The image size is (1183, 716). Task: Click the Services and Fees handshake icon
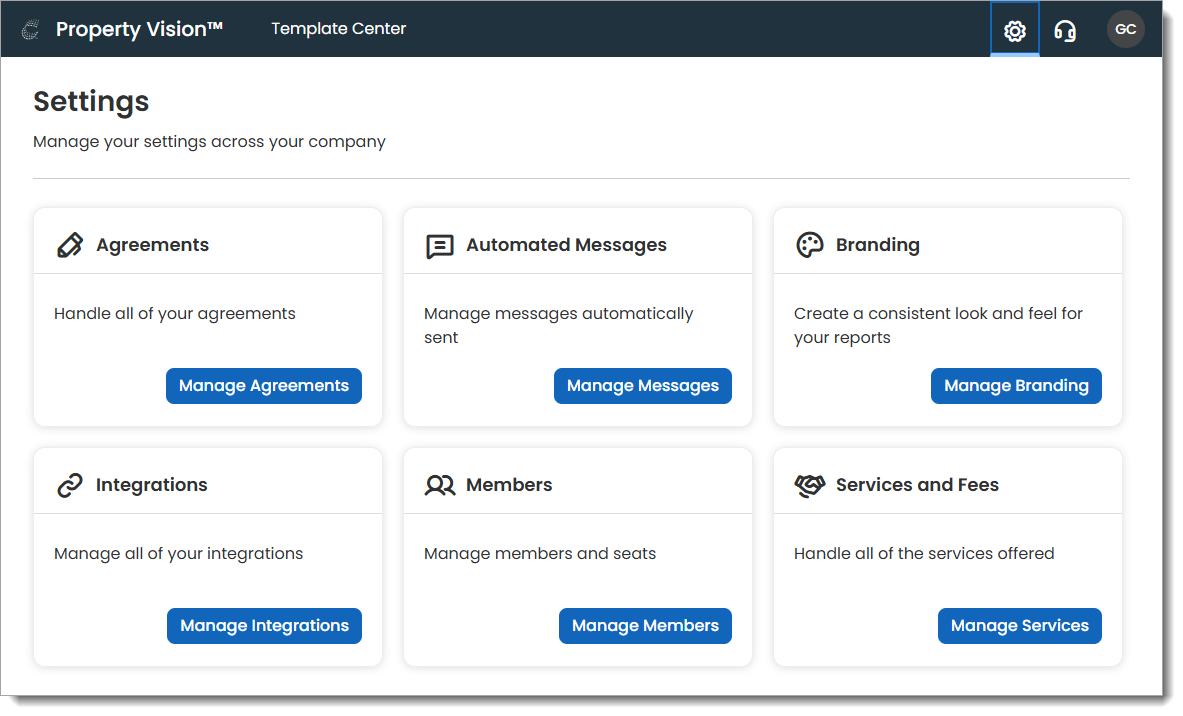click(x=809, y=486)
